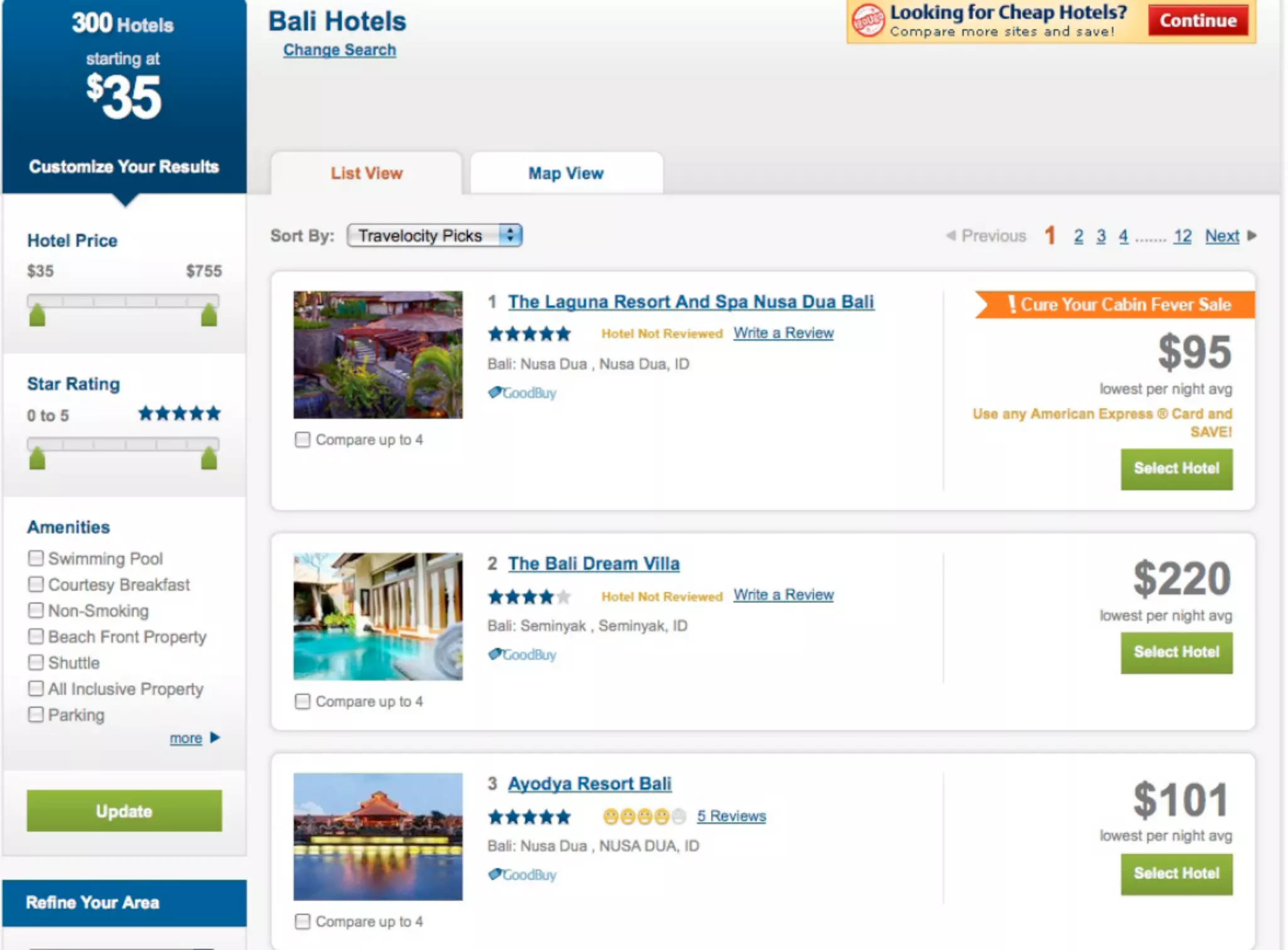Click the red badge icon in cheap hotels banner

point(868,21)
